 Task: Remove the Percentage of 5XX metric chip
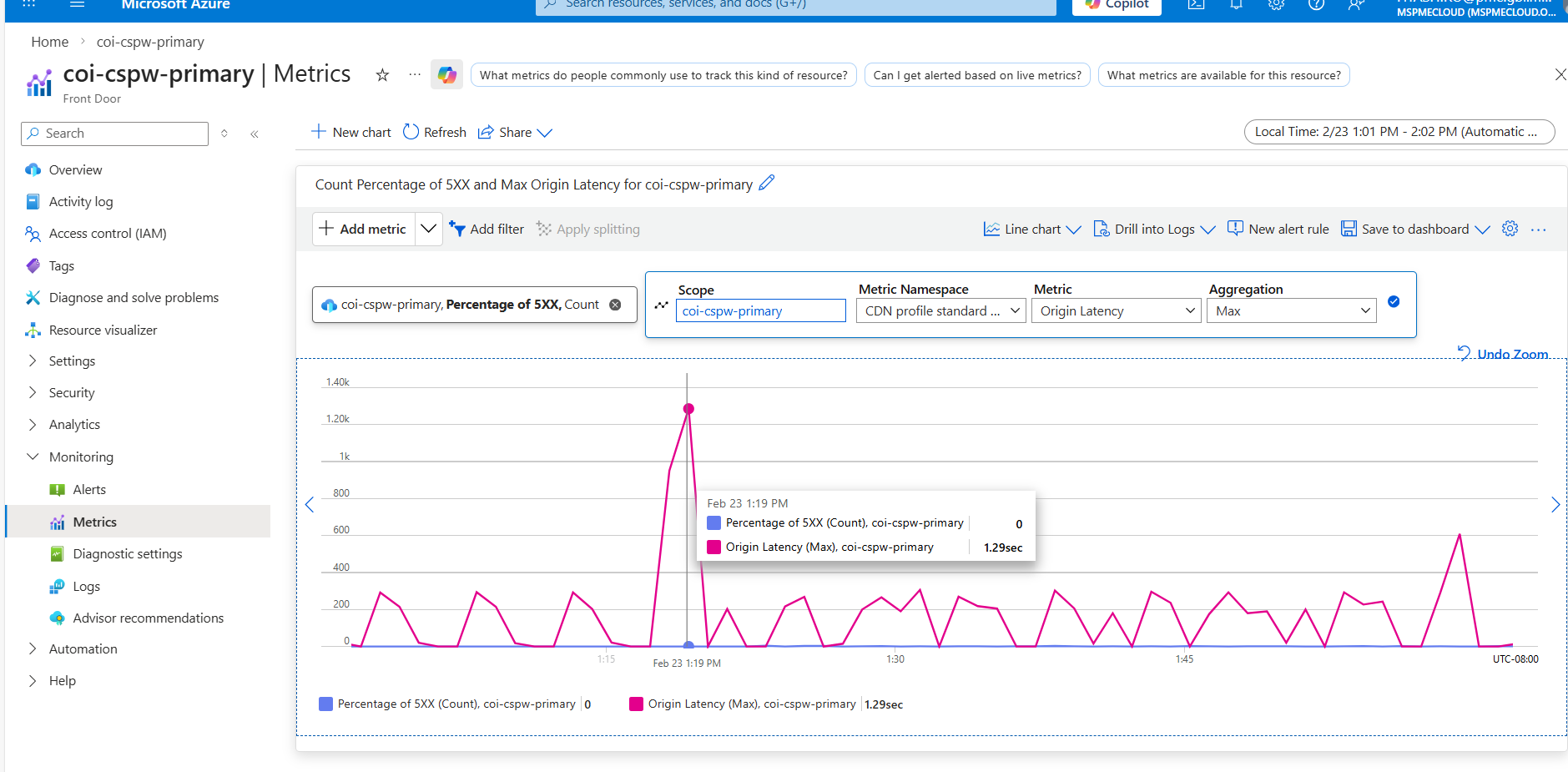[x=615, y=305]
